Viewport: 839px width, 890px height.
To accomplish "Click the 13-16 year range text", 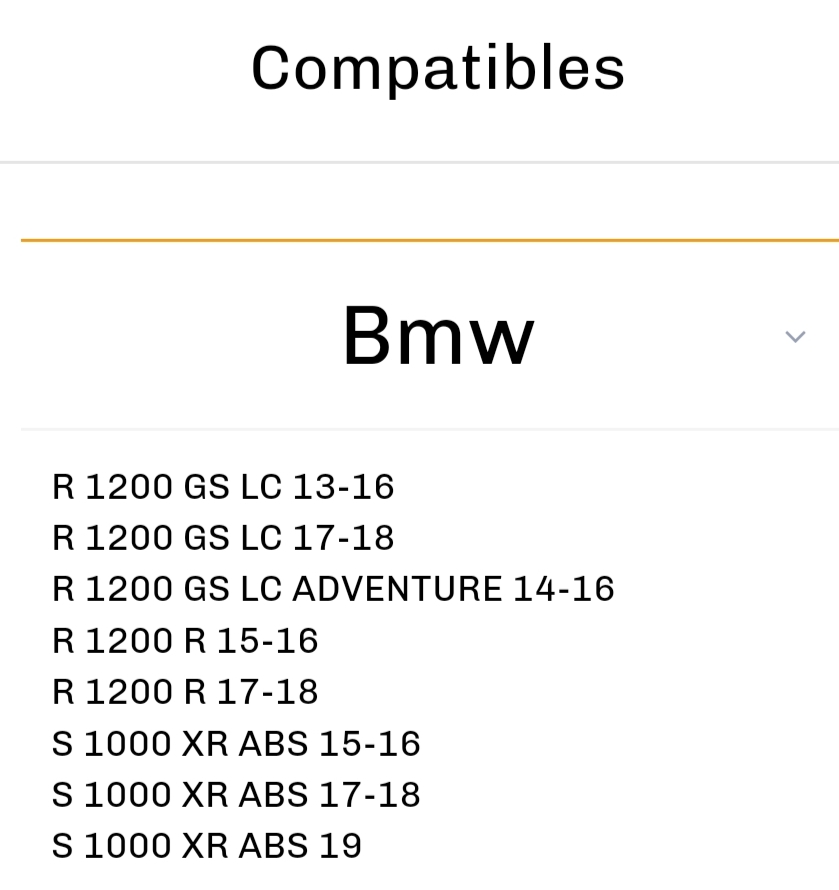I will (343, 486).
